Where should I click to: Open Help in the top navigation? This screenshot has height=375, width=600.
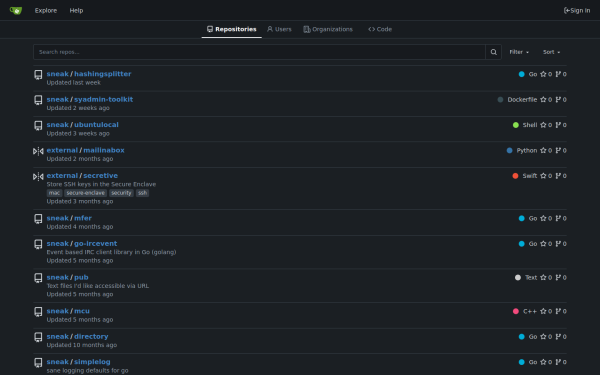(x=76, y=10)
